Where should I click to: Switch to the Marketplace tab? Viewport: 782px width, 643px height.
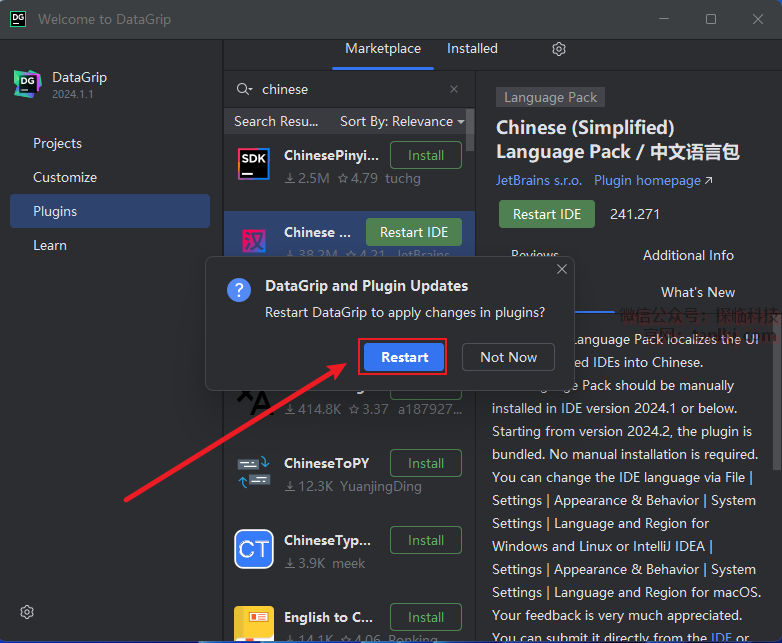[383, 49]
